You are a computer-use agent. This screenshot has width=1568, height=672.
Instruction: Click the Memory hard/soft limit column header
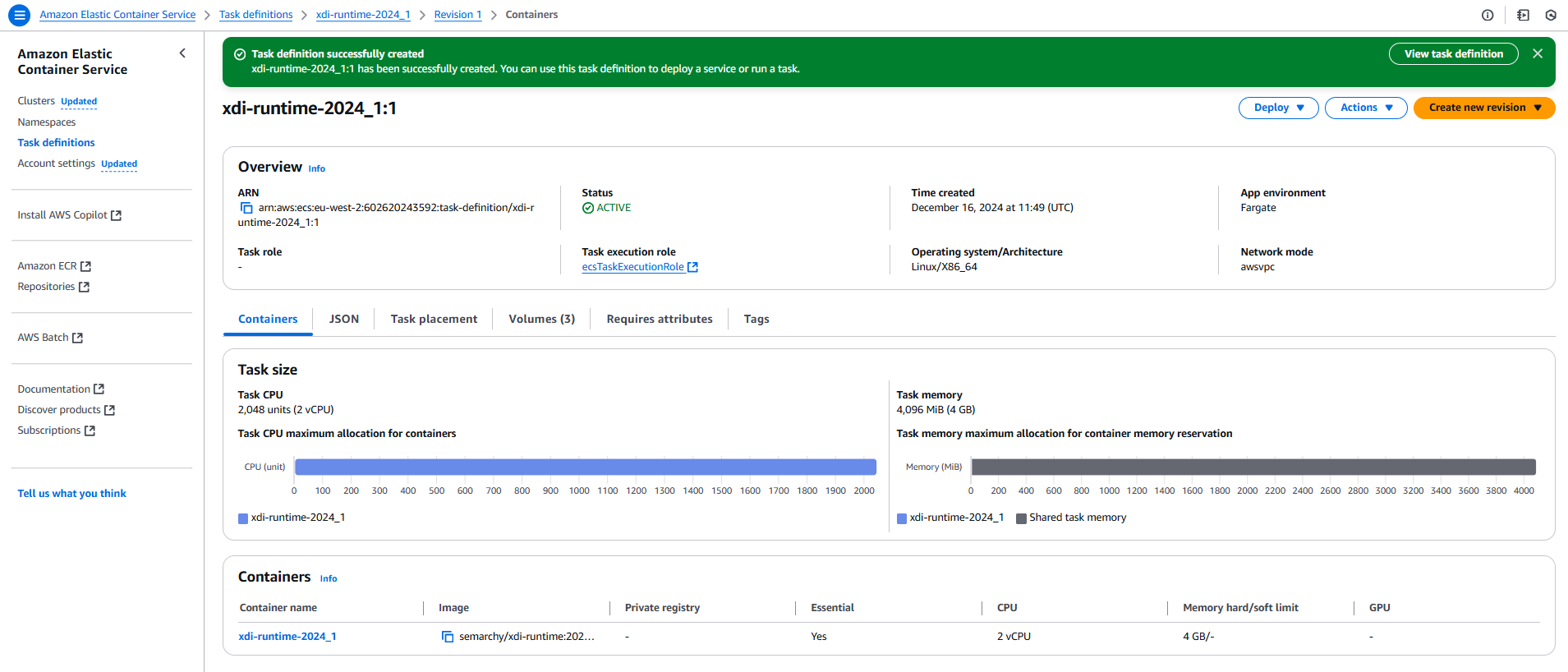(x=1240, y=608)
